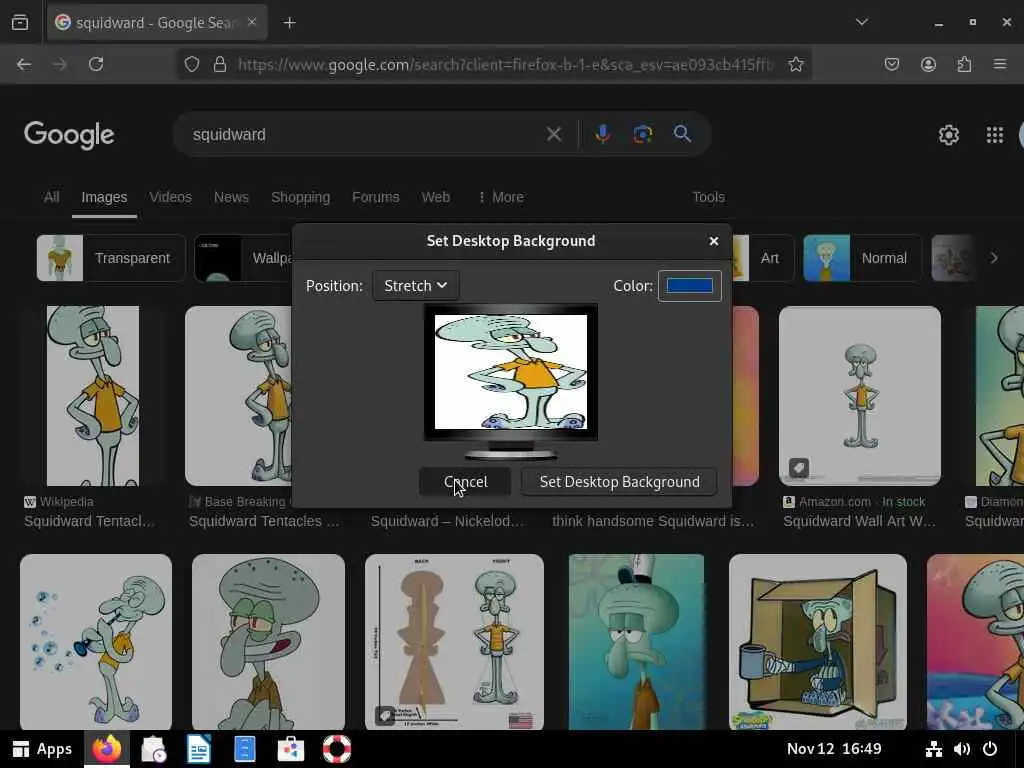Focus the squidward search field
The width and height of the screenshot is (1024, 768).
(x=366, y=135)
